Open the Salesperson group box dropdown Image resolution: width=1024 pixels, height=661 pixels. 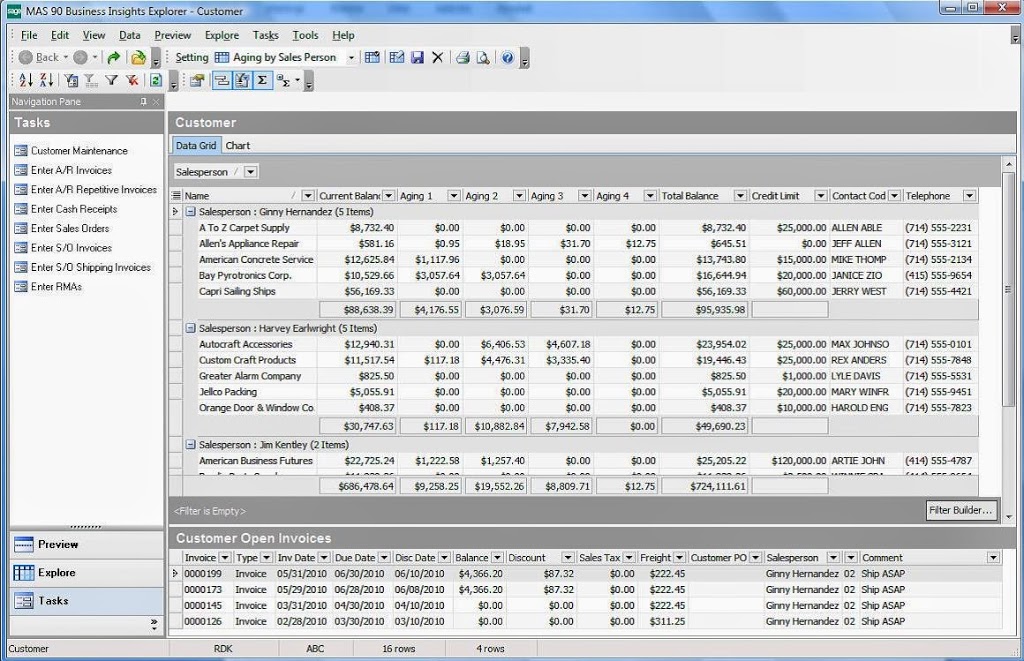251,172
